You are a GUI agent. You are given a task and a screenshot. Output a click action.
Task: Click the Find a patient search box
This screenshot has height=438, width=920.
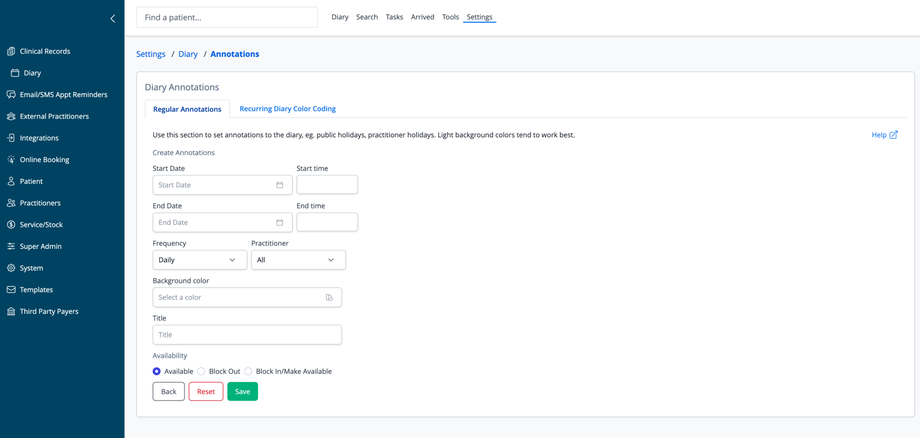click(226, 17)
